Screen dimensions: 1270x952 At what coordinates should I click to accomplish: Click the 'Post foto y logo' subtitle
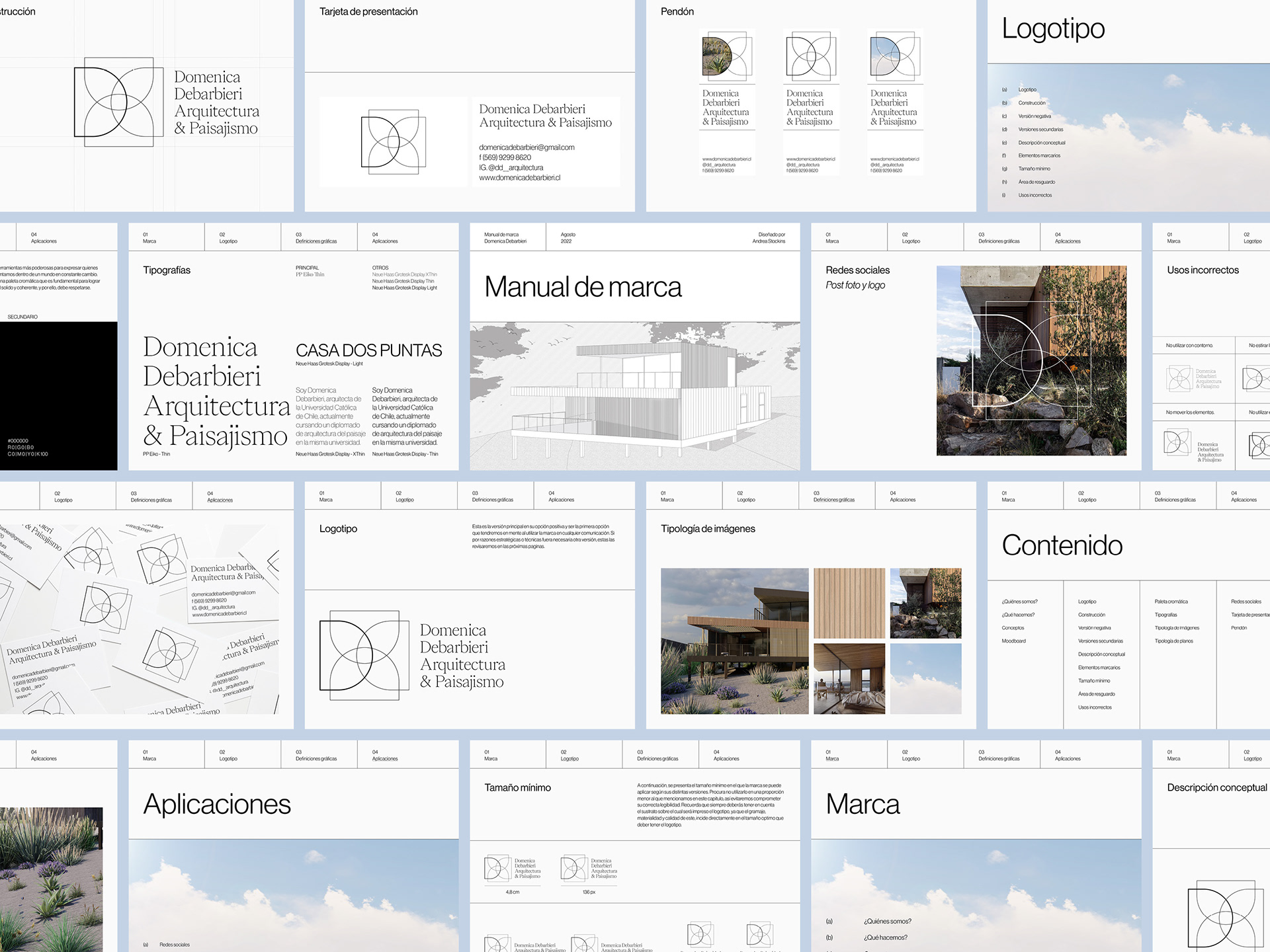click(855, 286)
